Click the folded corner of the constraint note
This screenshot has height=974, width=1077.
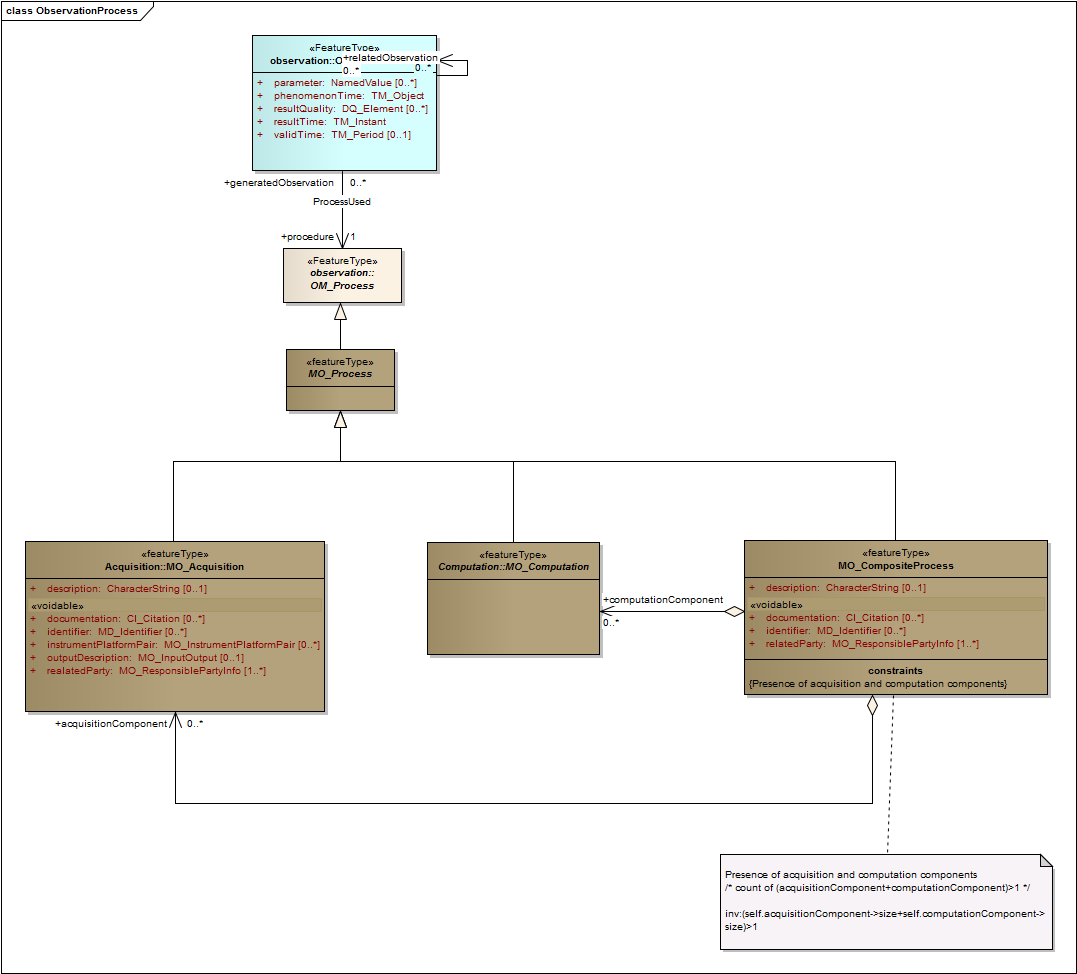1046,861
